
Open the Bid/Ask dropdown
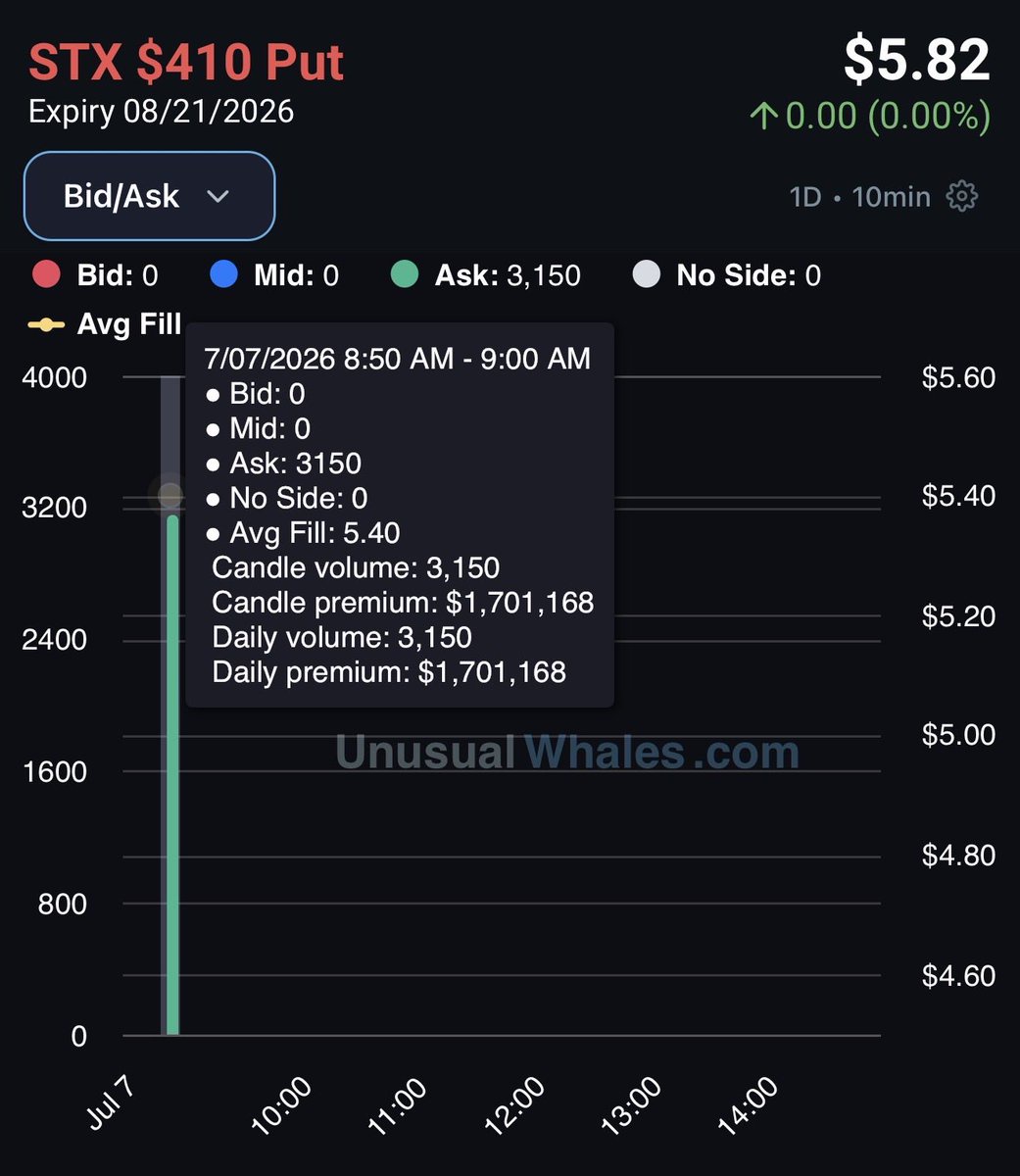coord(149,196)
